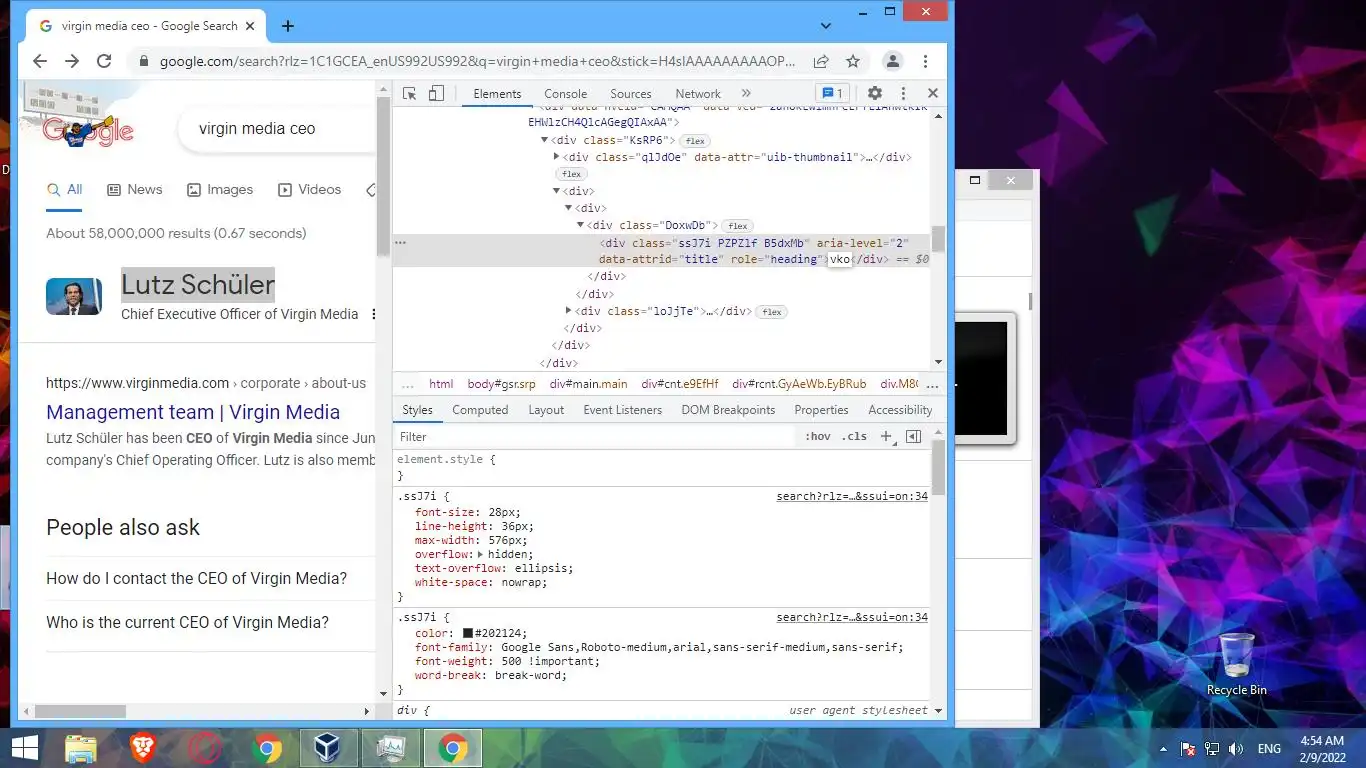Open the tab search dropdown in Chrome title bar
The image size is (1366, 768).
pos(827,25)
